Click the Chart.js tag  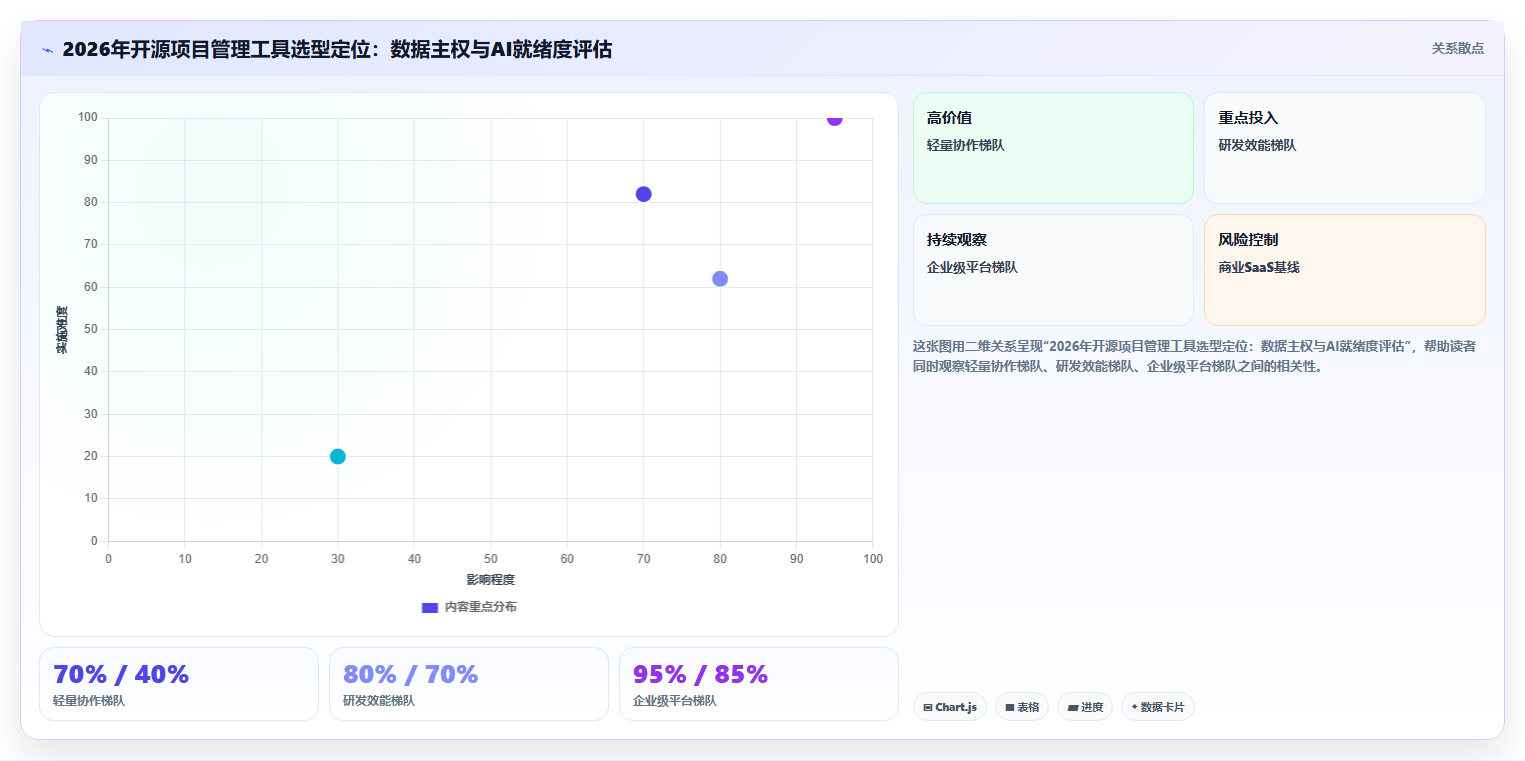point(949,707)
